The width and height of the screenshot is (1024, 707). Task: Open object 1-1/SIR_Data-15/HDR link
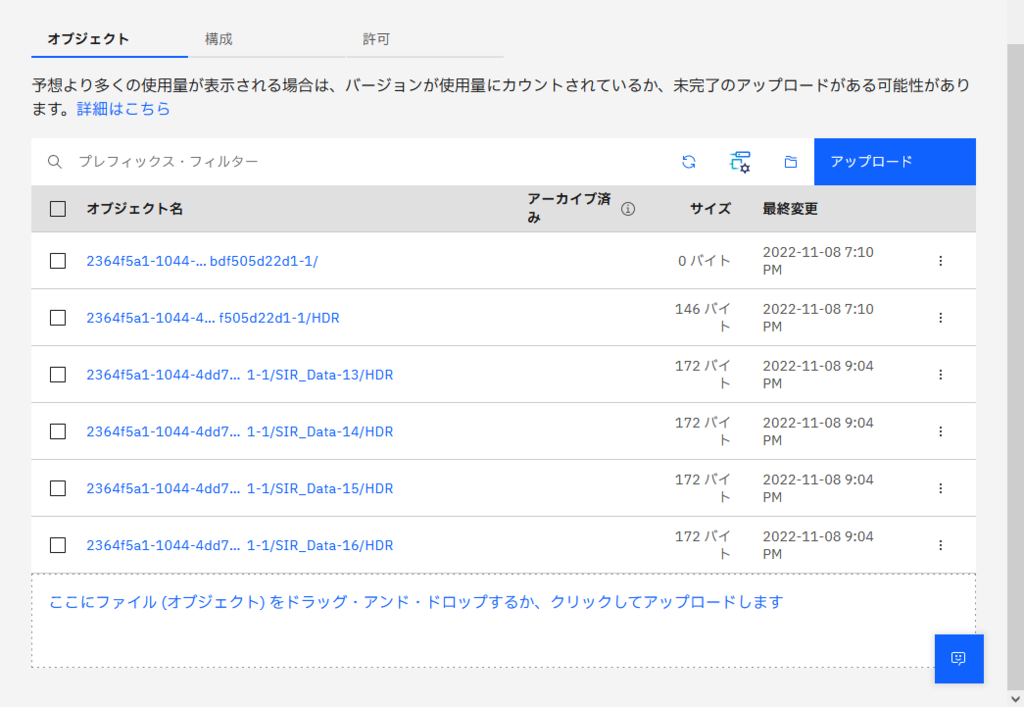[x=240, y=488]
